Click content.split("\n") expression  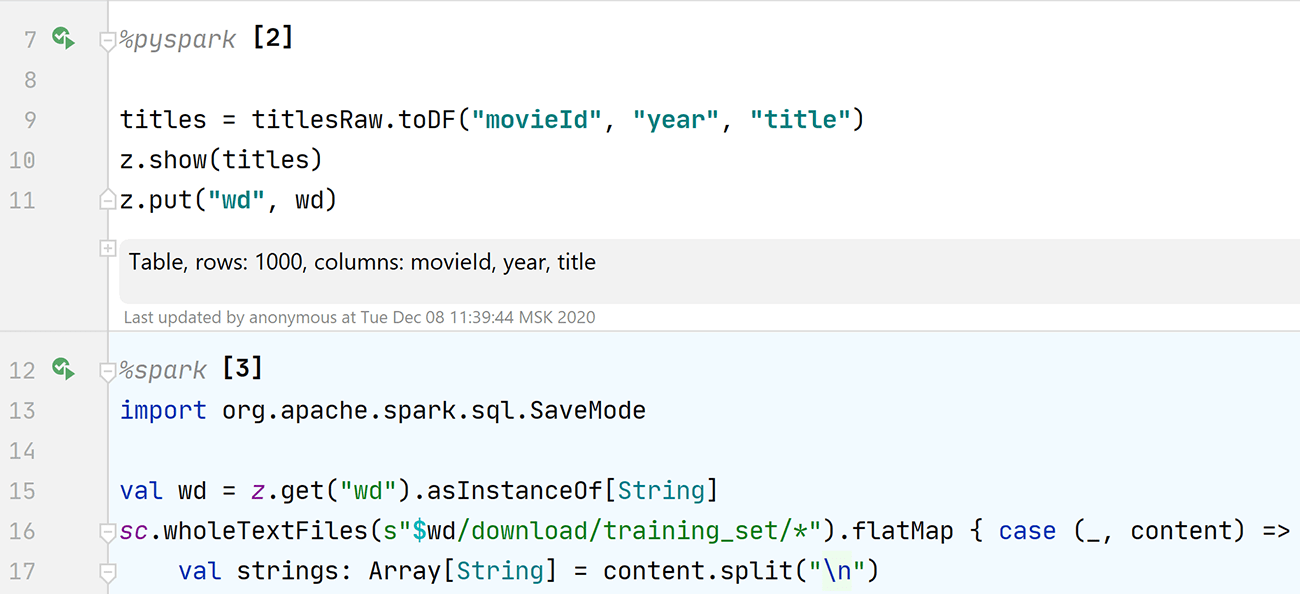(x=739, y=571)
